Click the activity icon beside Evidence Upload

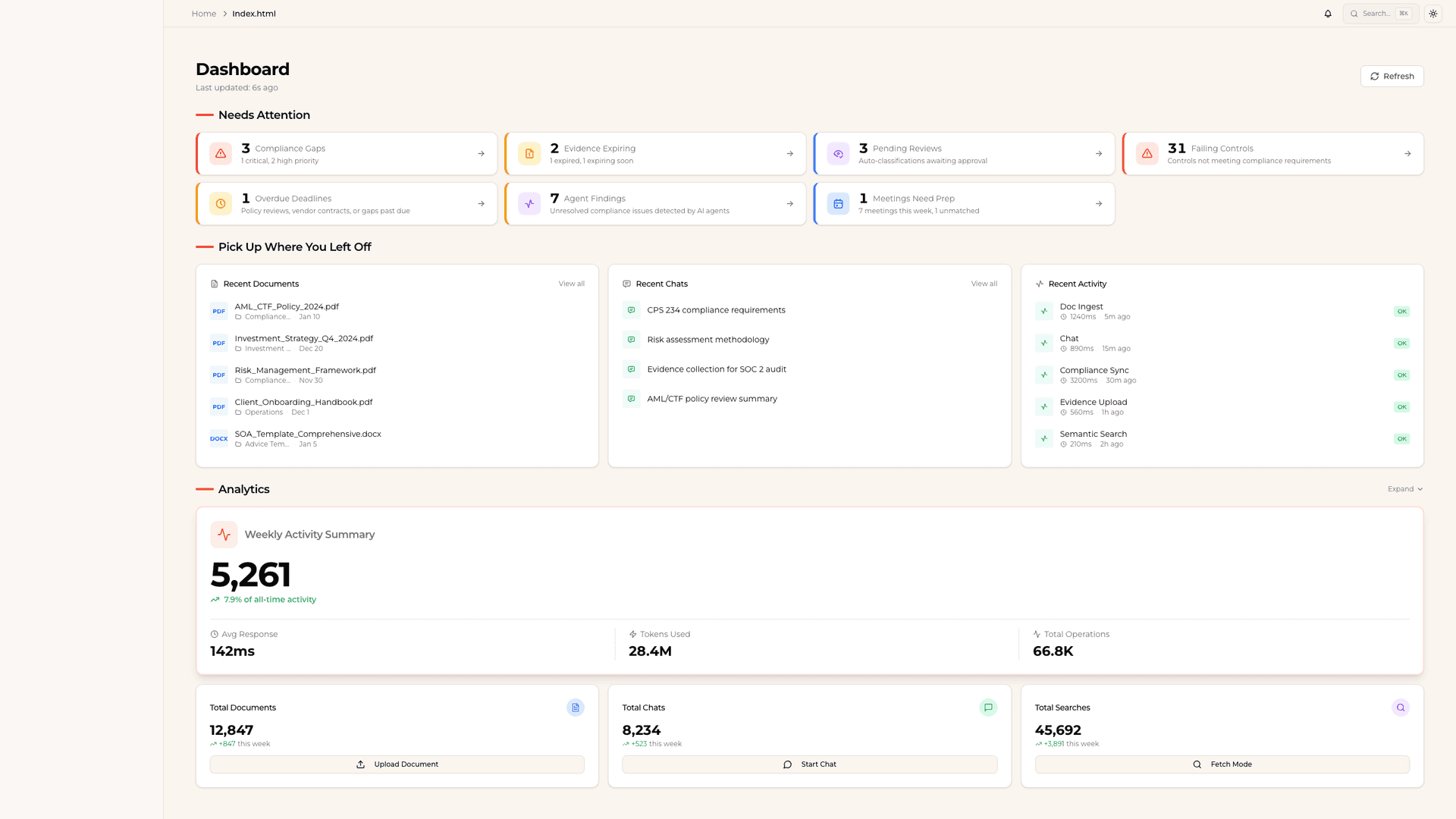point(1043,406)
